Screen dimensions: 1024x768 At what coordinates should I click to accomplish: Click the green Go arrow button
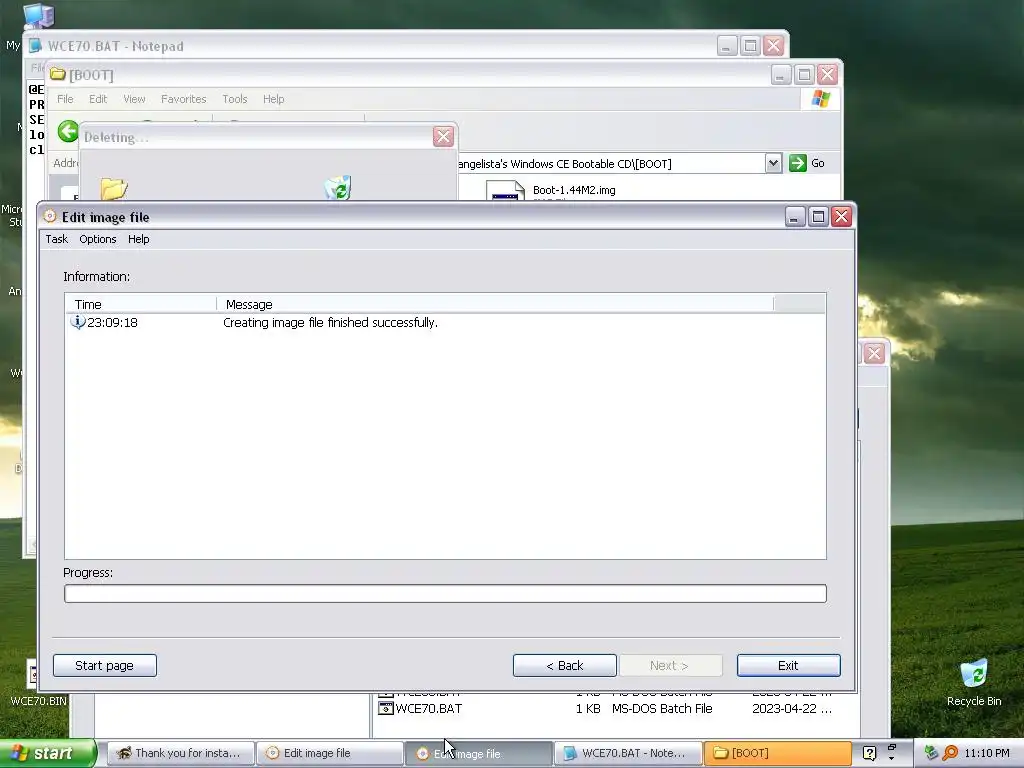pos(798,163)
